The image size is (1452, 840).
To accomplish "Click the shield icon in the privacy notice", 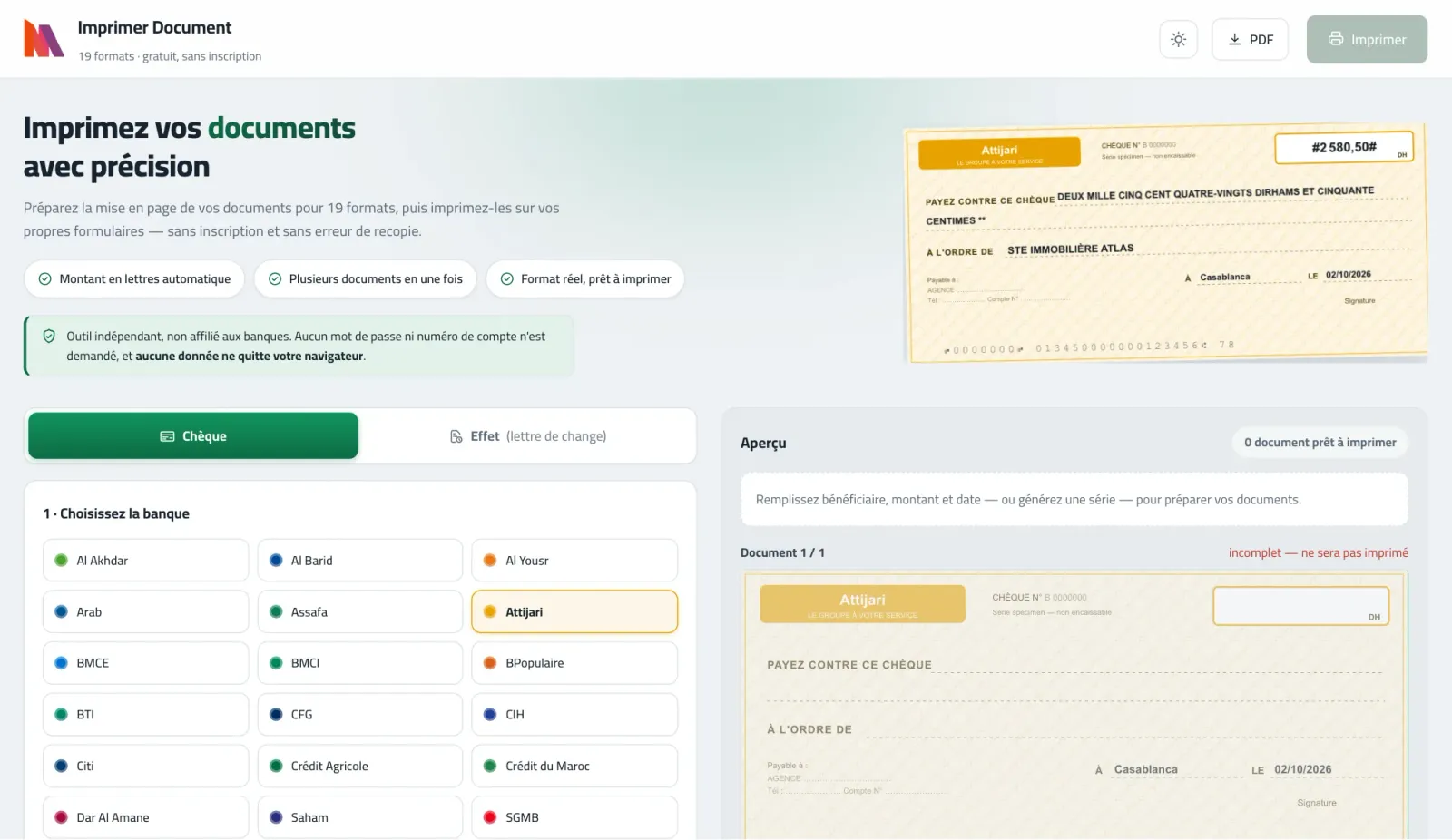I will (49, 337).
